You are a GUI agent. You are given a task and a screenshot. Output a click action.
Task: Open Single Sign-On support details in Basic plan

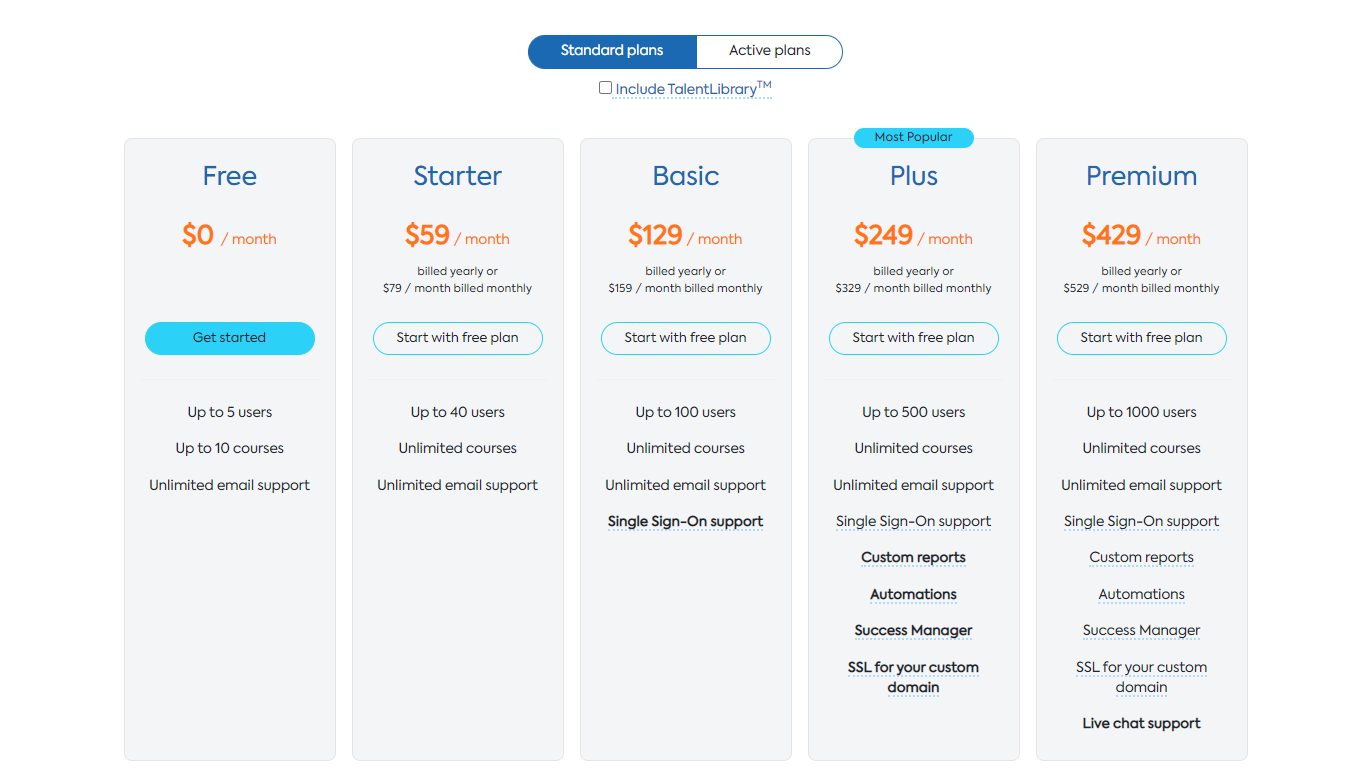click(x=685, y=521)
